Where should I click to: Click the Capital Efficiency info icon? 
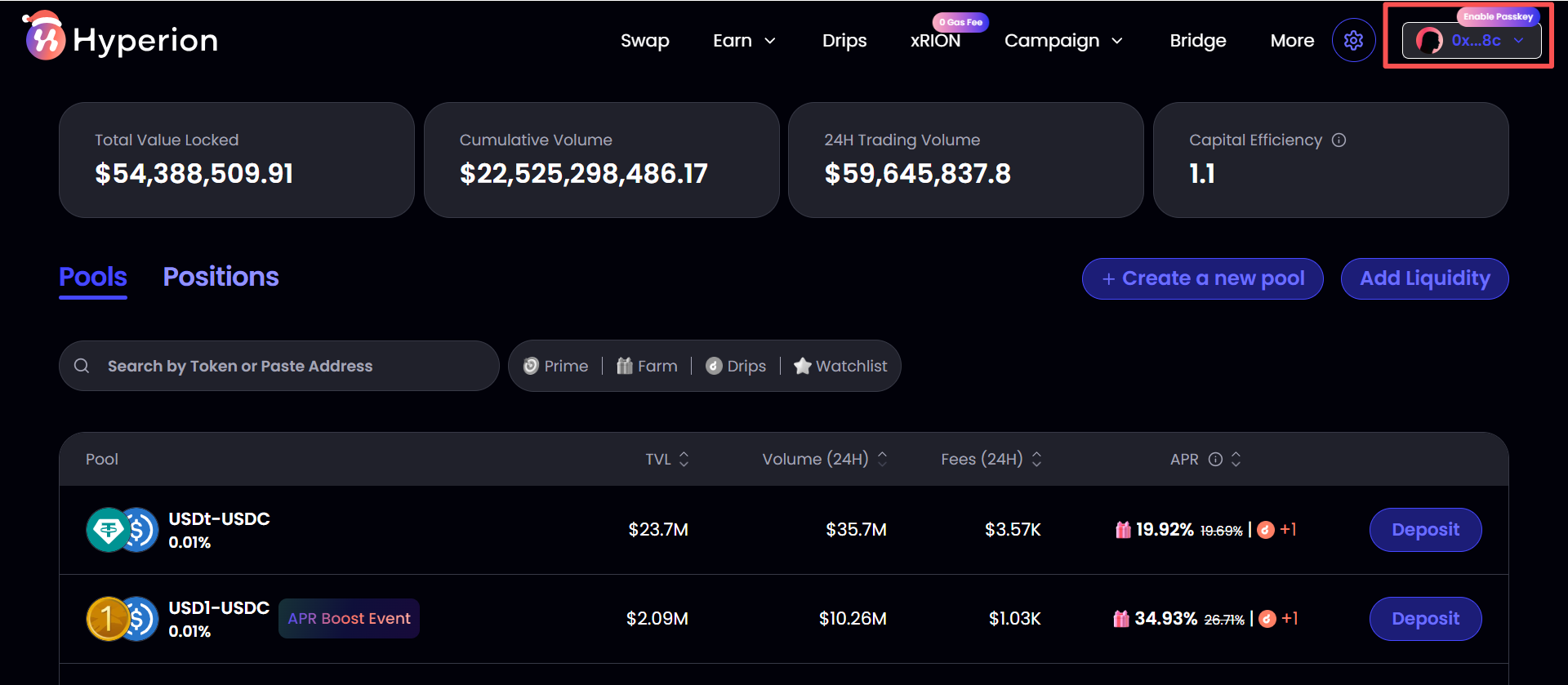pos(1339,140)
